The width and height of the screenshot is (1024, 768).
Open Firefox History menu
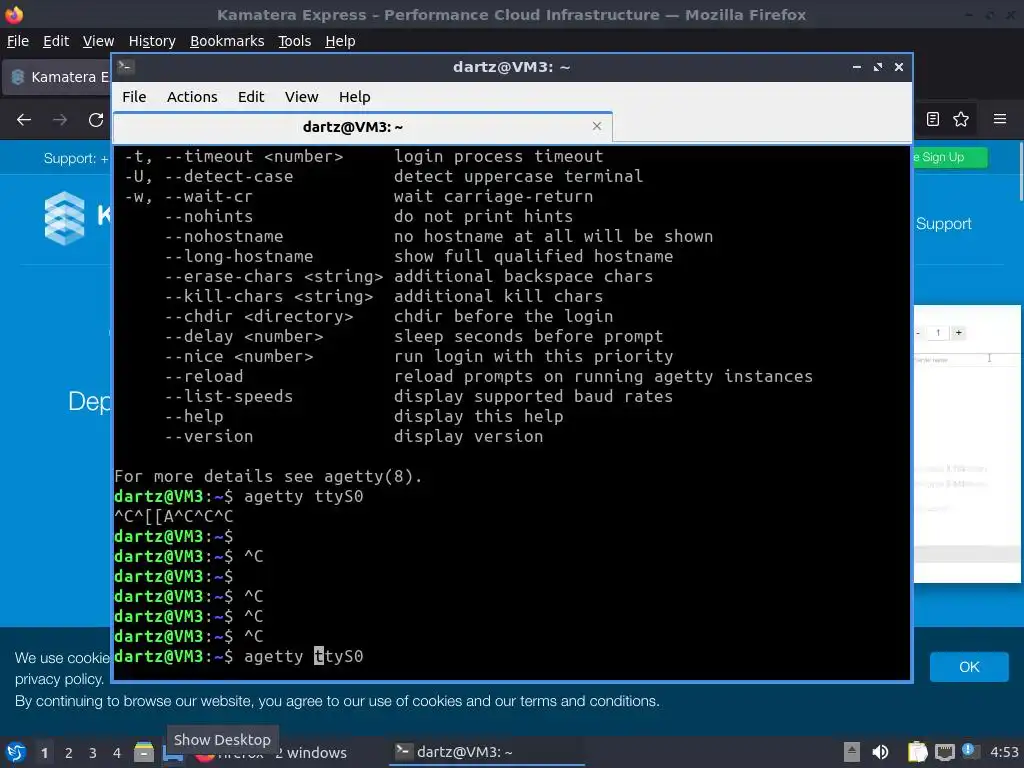tap(152, 41)
